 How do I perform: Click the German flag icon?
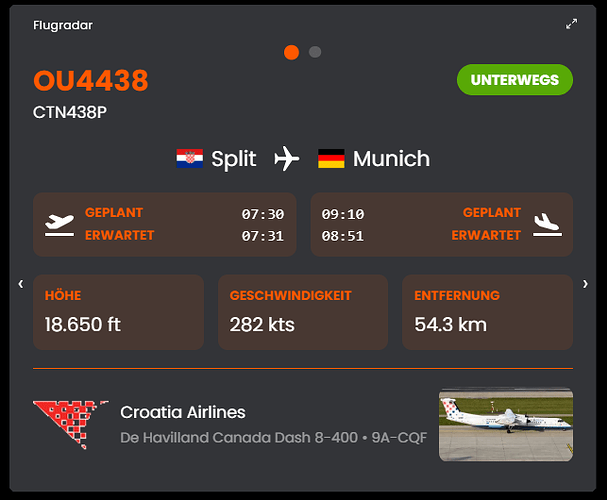click(x=331, y=159)
